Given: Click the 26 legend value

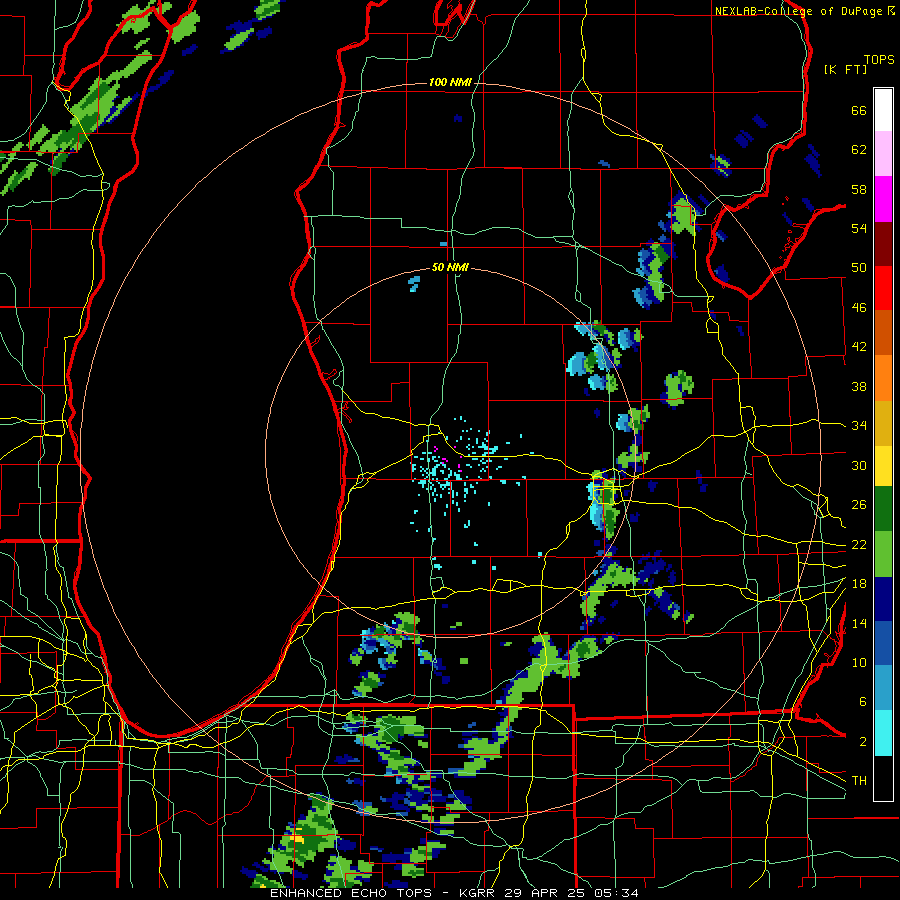Looking at the screenshot, I should pos(859,505).
